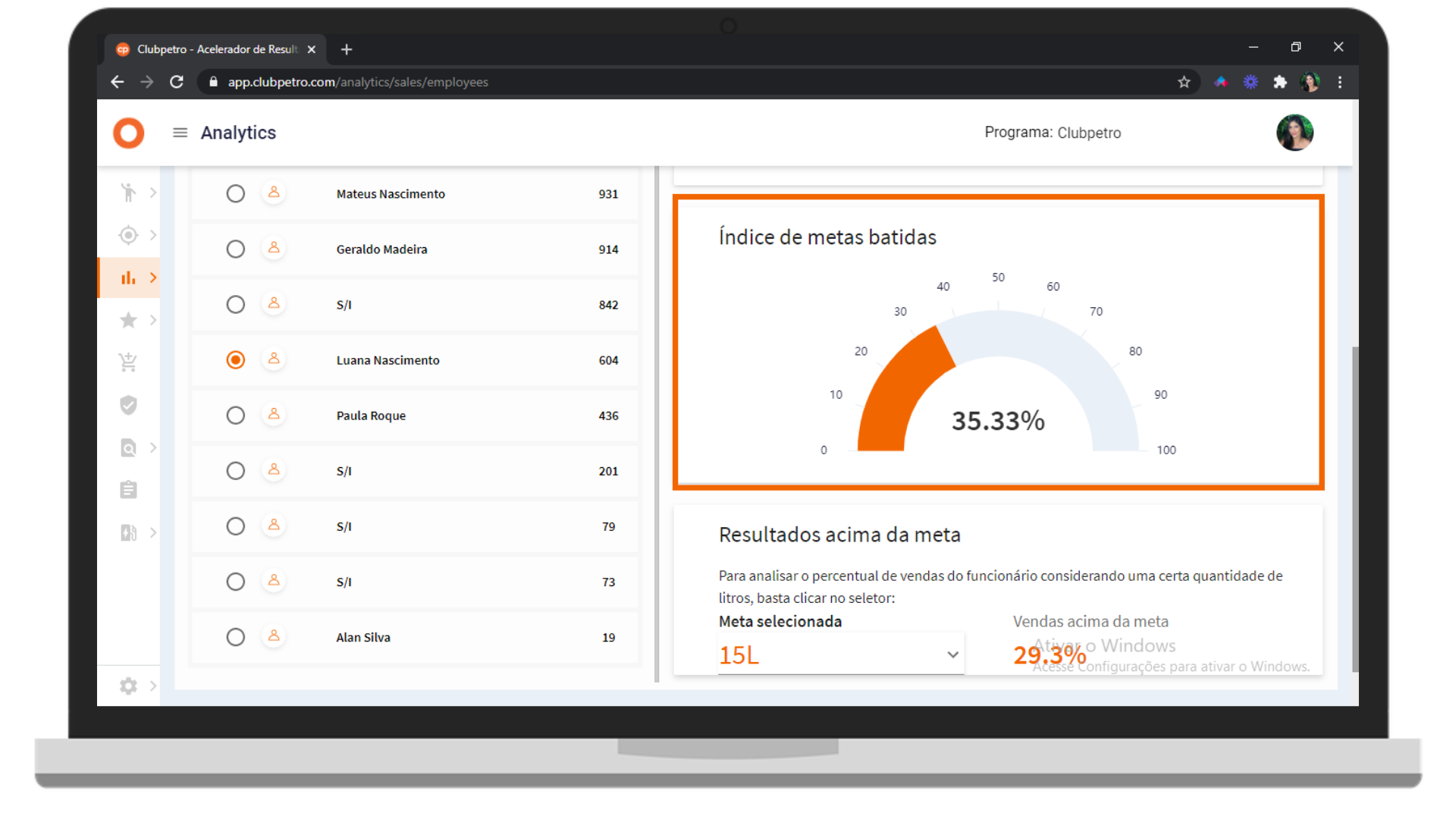
Task: Select Alan Silva radio button
Action: [x=236, y=637]
